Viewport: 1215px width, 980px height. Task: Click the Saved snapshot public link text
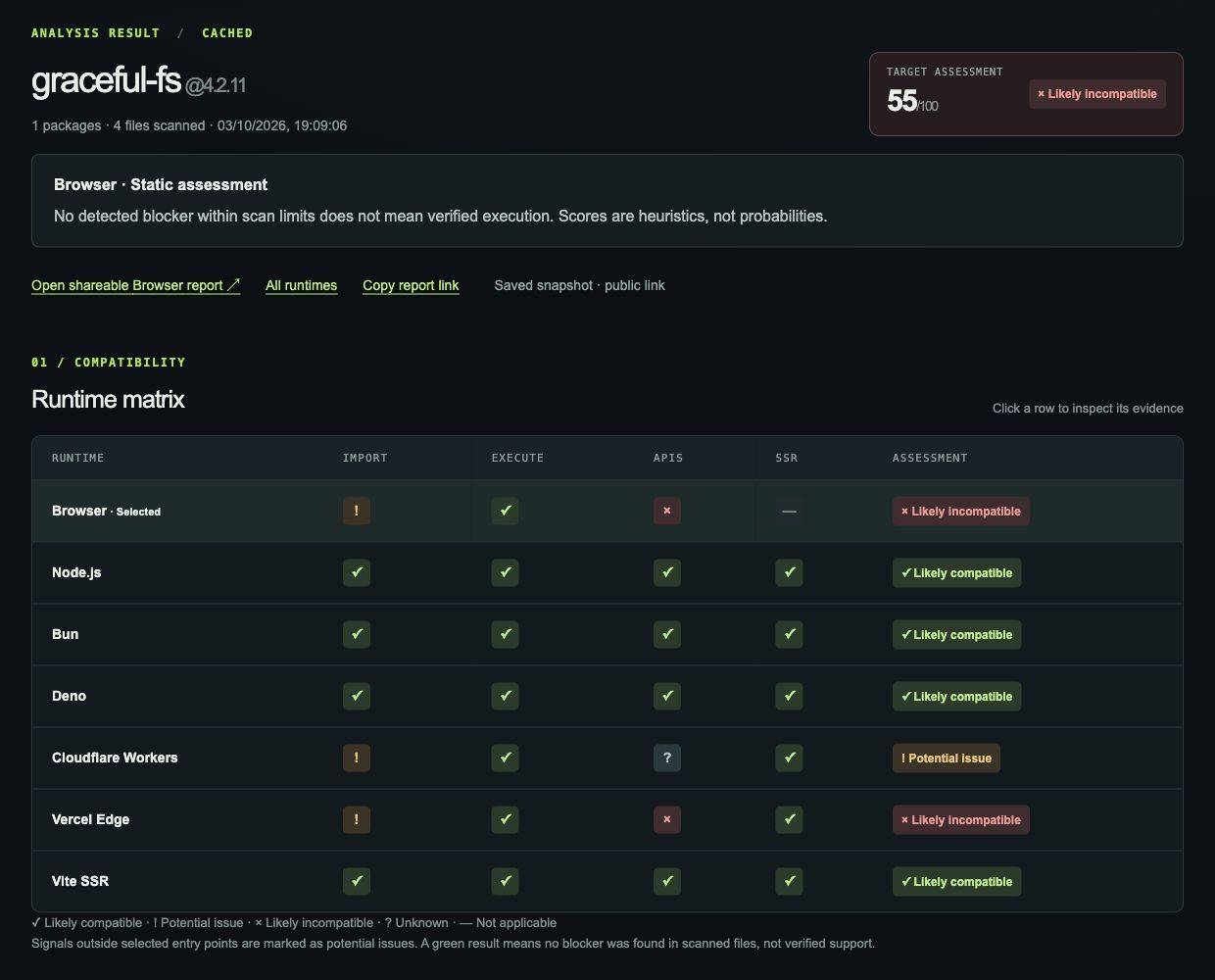[580, 285]
